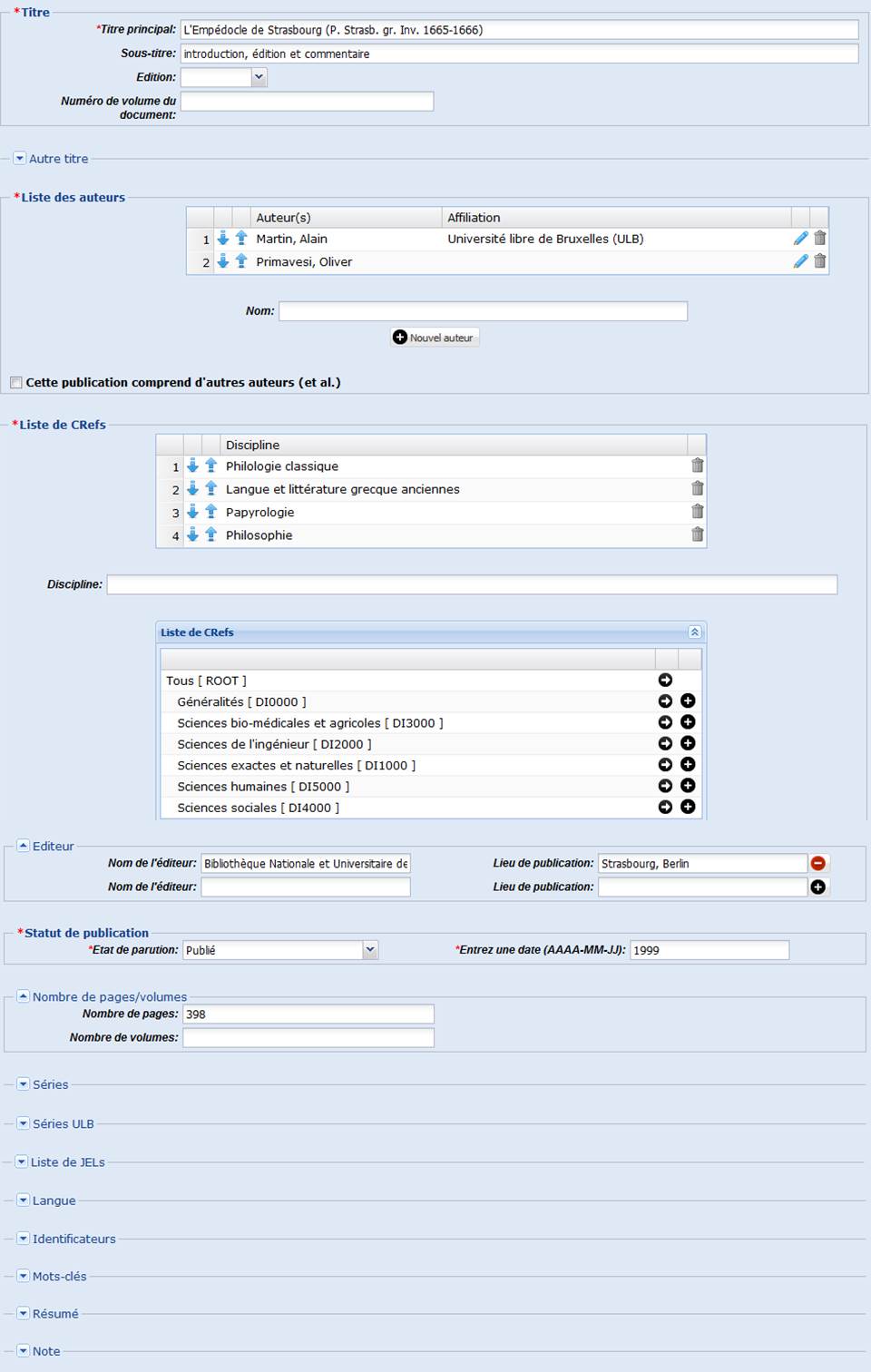Click the empty second Nom de l'éditeur field

click(306, 887)
